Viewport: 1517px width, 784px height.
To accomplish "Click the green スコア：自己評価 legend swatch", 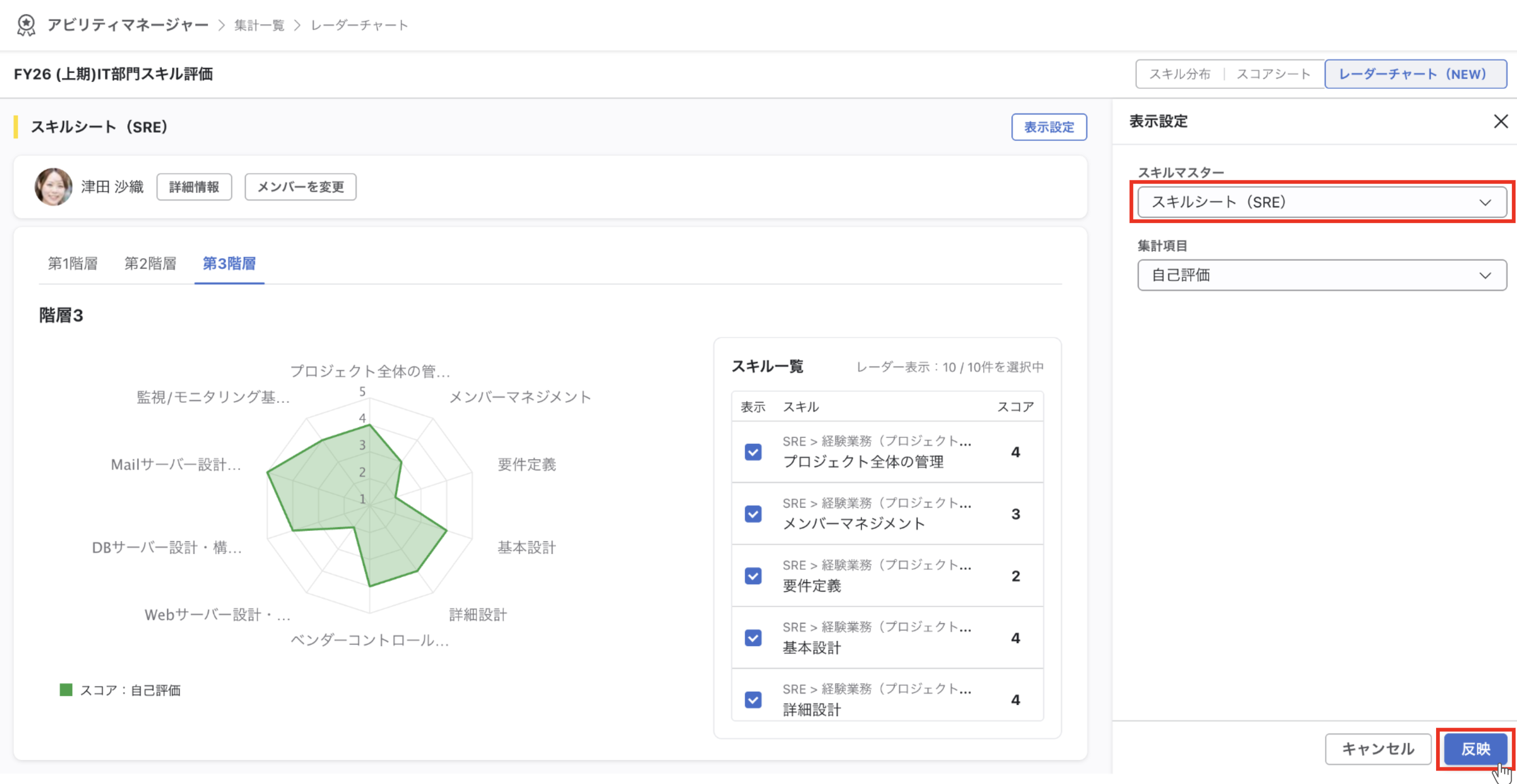I will 66,690.
